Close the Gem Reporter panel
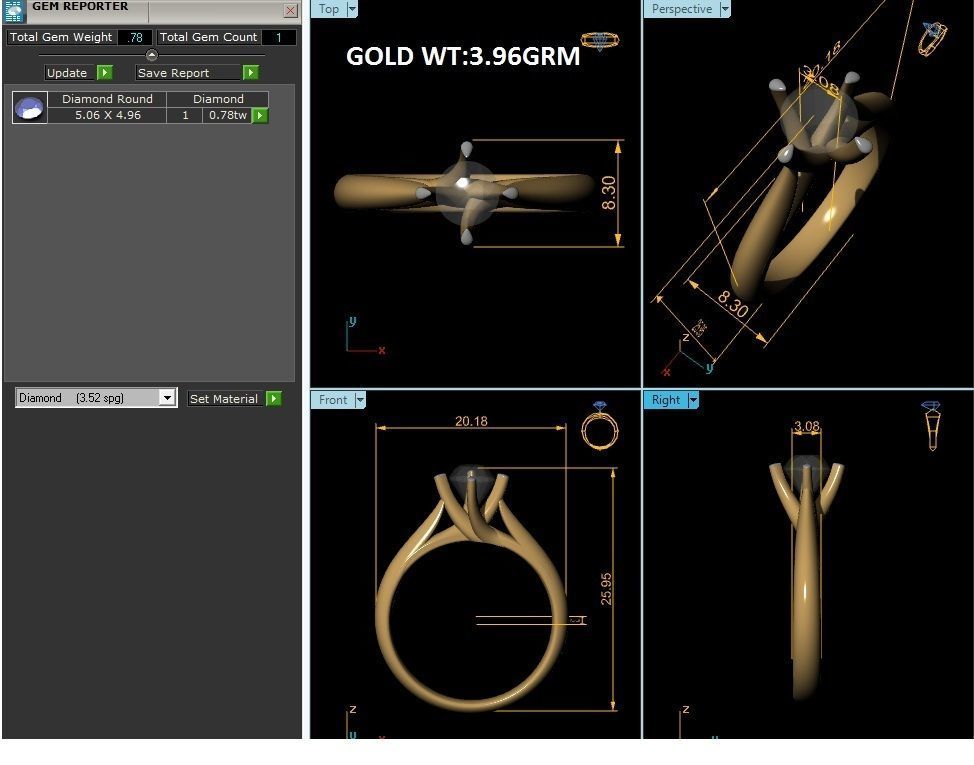The width and height of the screenshot is (974, 765). [291, 10]
